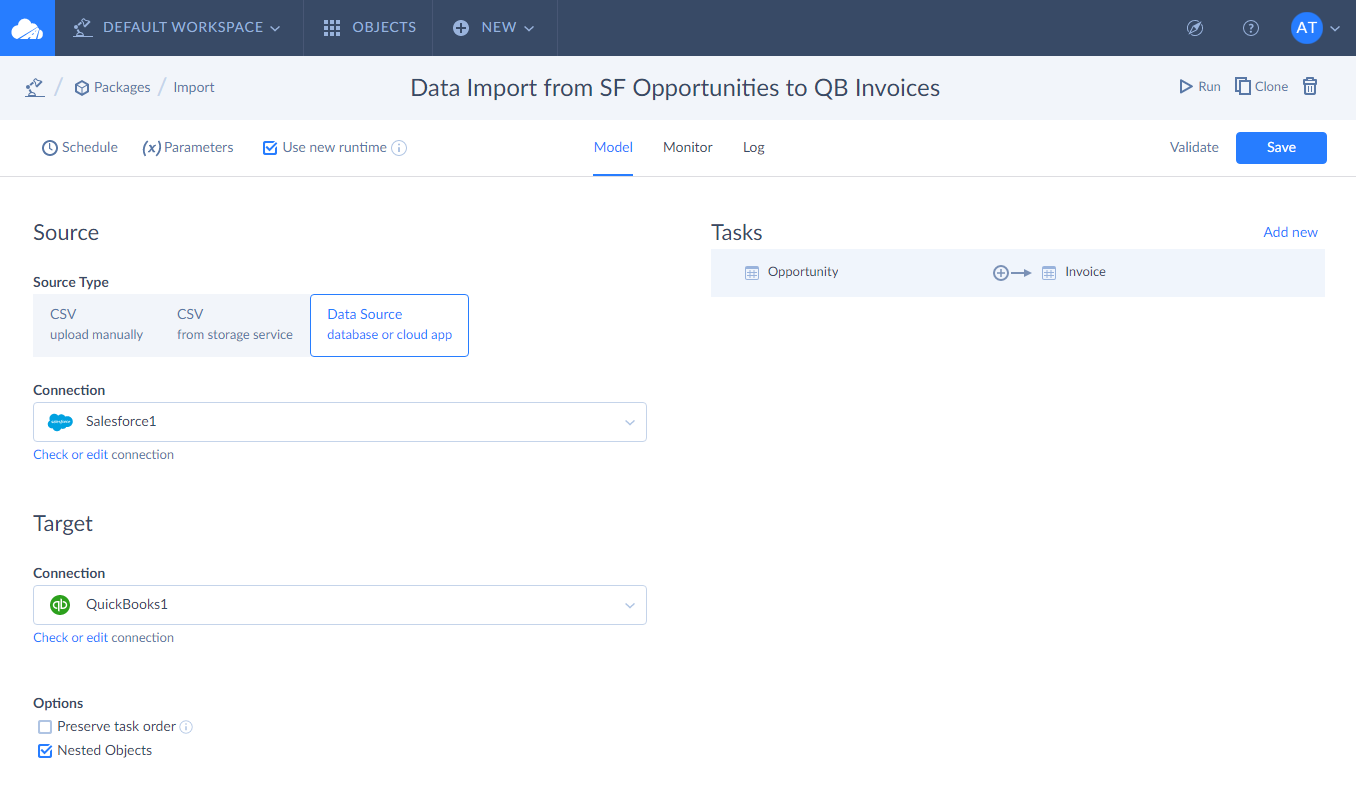Switch to the Model tab

pyautogui.click(x=613, y=147)
